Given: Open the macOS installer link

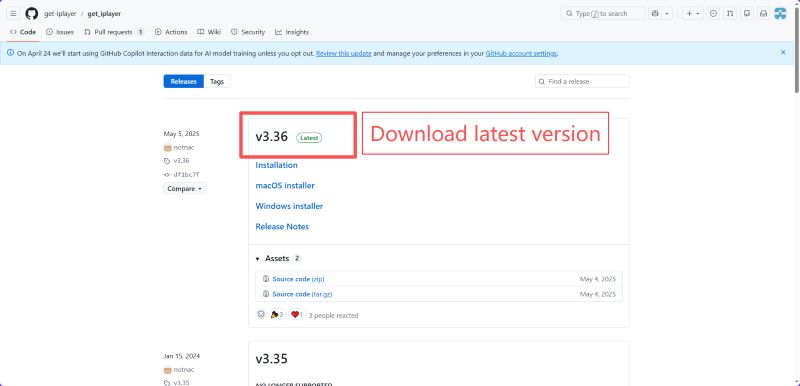Looking at the screenshot, I should pyautogui.click(x=285, y=186).
